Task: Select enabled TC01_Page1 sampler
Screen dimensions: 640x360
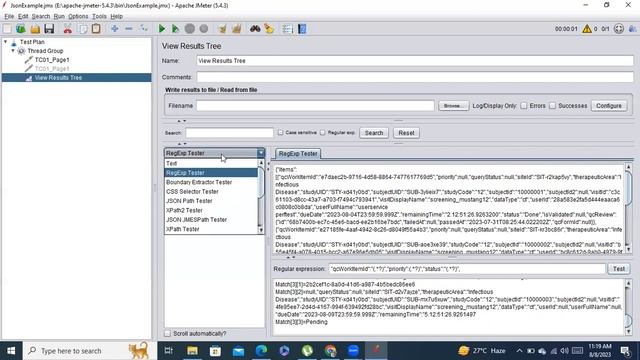Action: click(51, 60)
